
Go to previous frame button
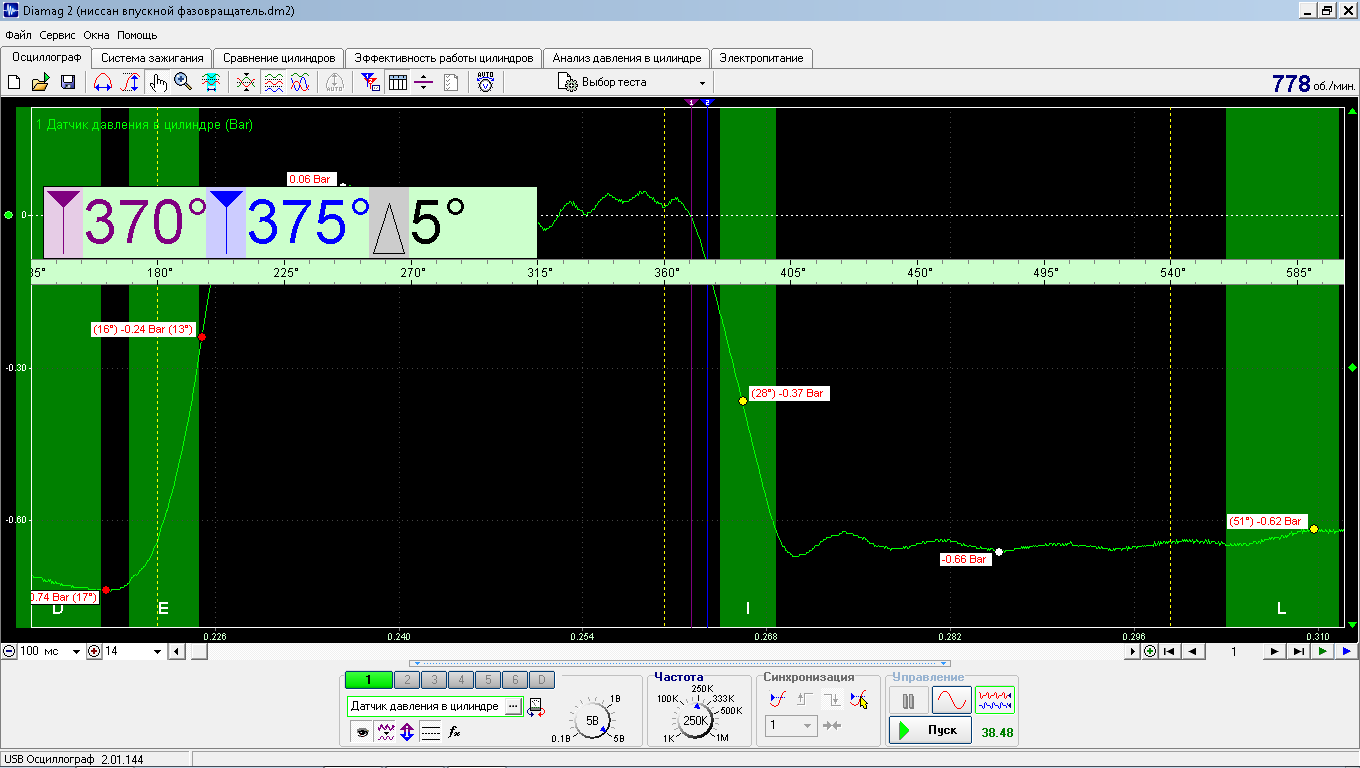(x=1192, y=651)
